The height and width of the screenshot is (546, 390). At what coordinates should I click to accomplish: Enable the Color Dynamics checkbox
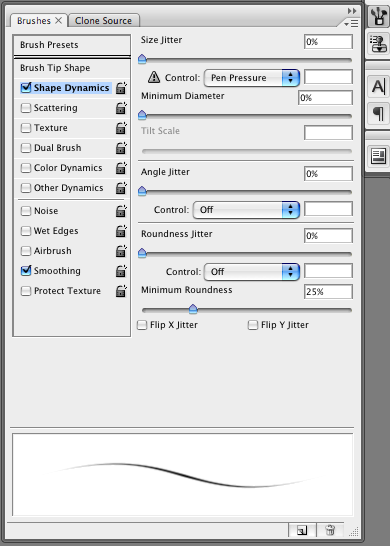click(x=26, y=168)
